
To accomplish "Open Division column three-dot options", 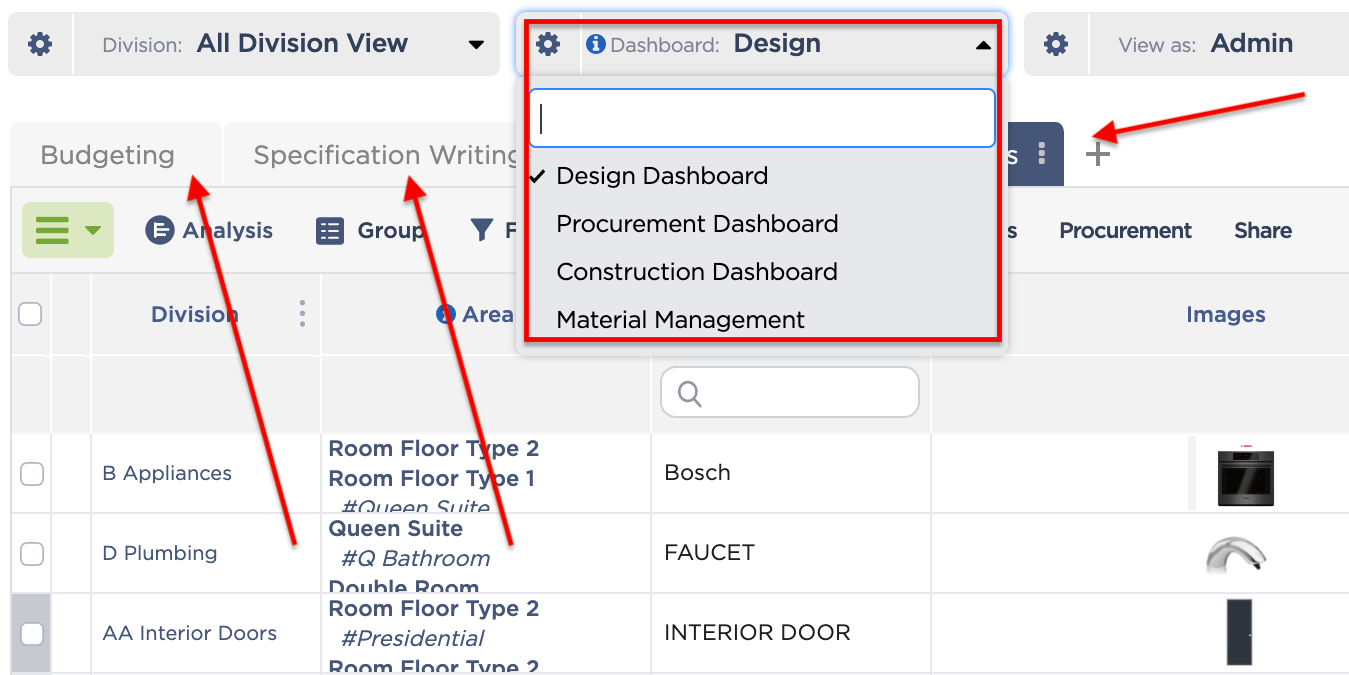I will tap(303, 314).
